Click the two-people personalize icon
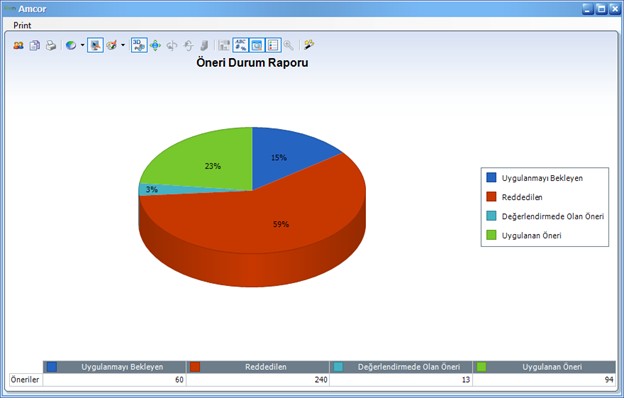This screenshot has height=398, width=624. coord(18,45)
